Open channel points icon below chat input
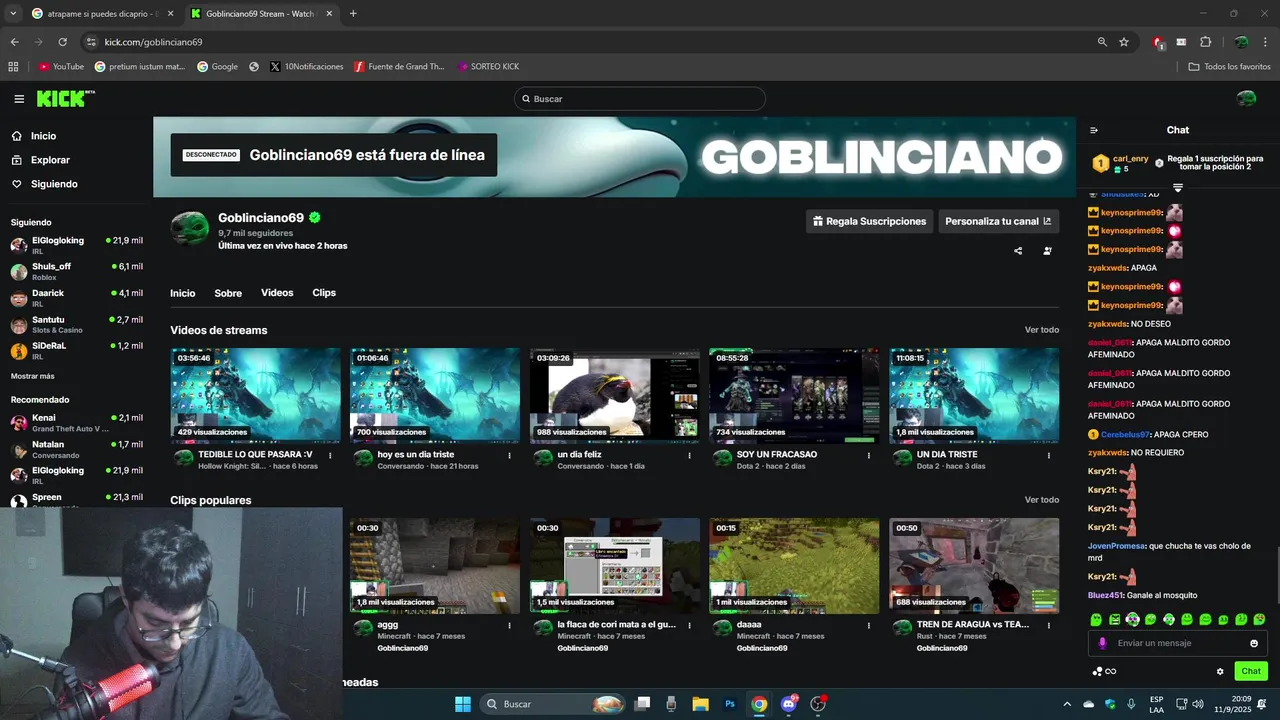 [1104, 671]
